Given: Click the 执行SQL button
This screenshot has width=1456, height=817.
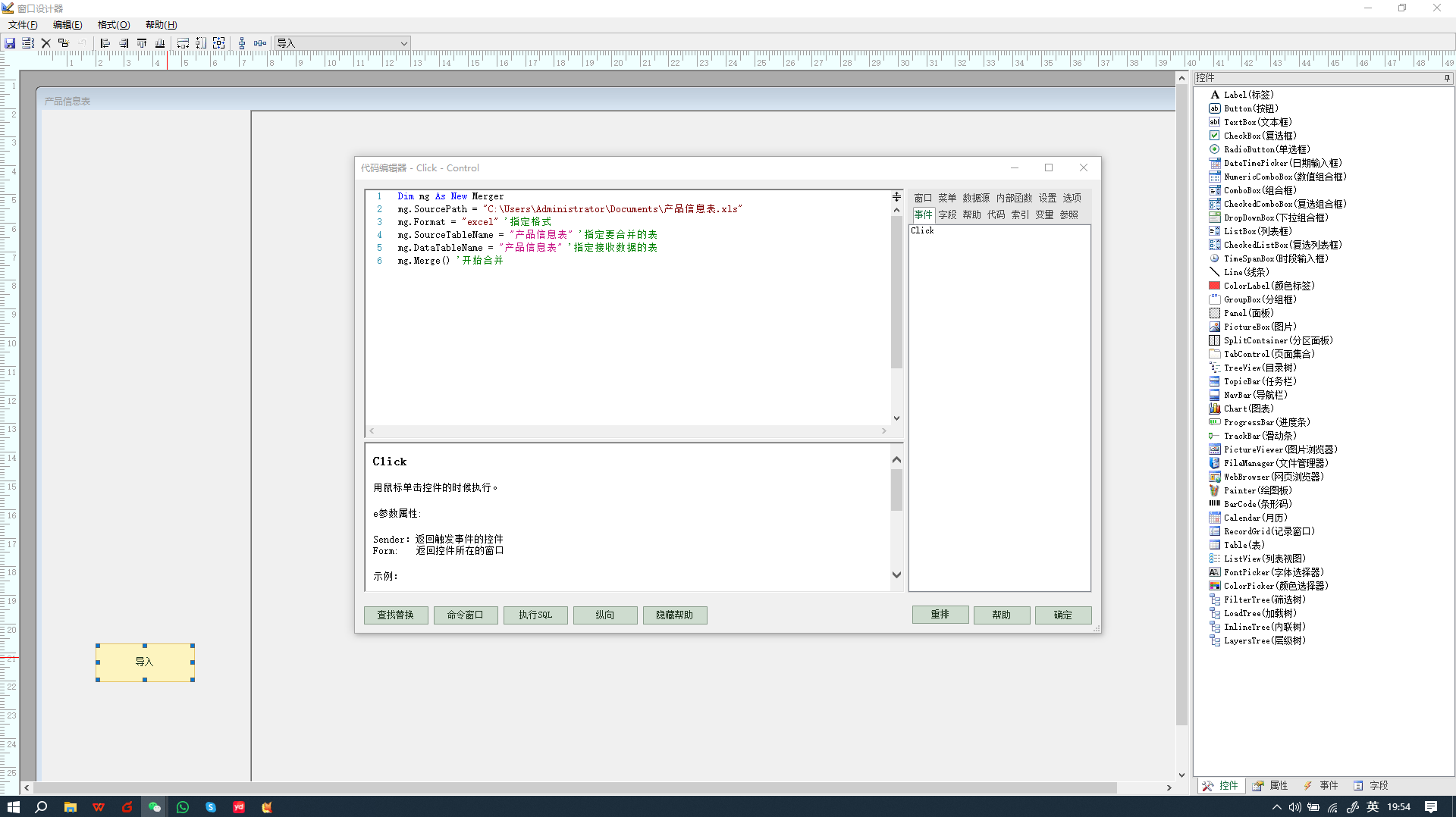Looking at the screenshot, I should coord(535,615).
